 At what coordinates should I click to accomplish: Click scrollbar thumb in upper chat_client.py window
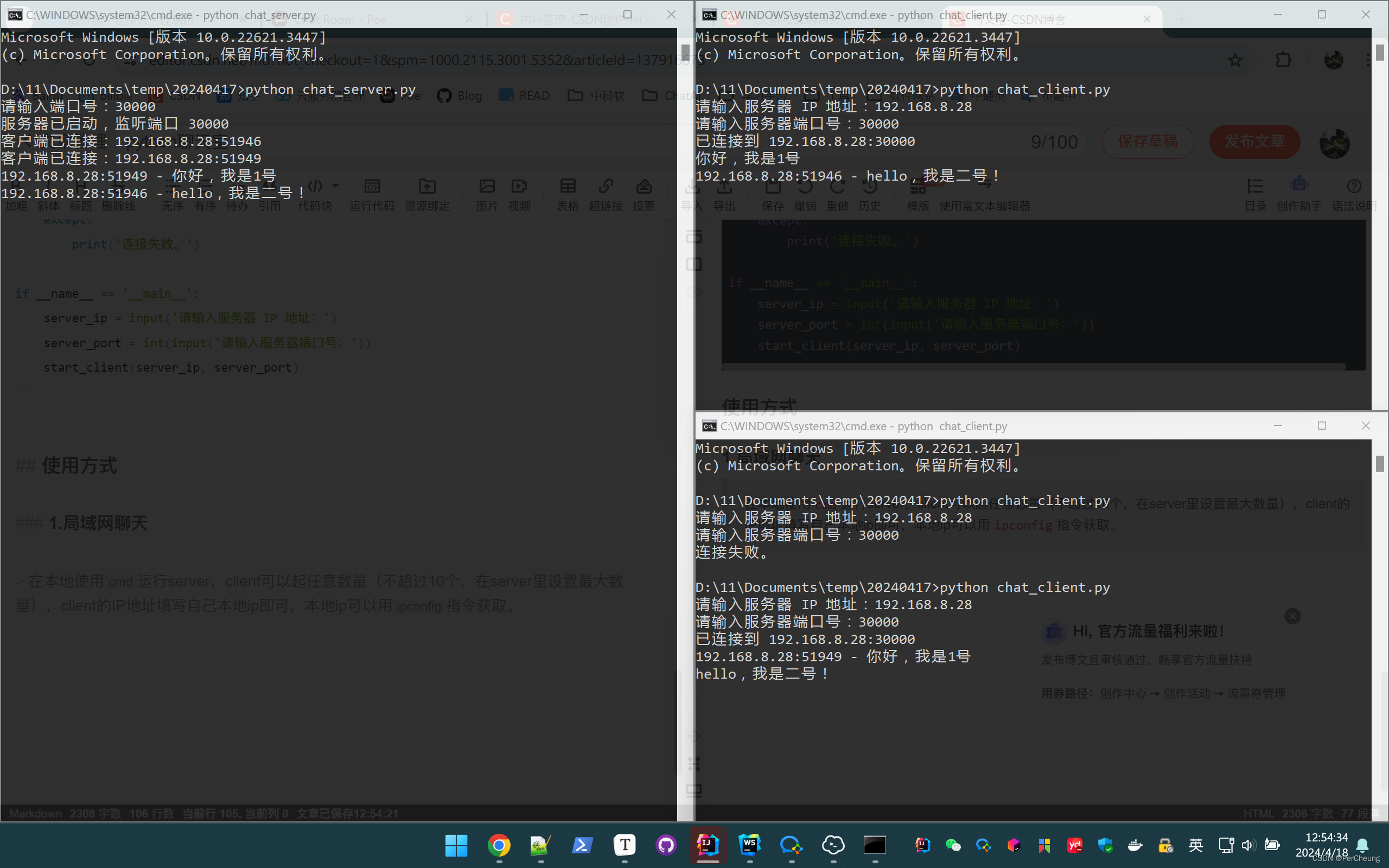pos(1380,52)
